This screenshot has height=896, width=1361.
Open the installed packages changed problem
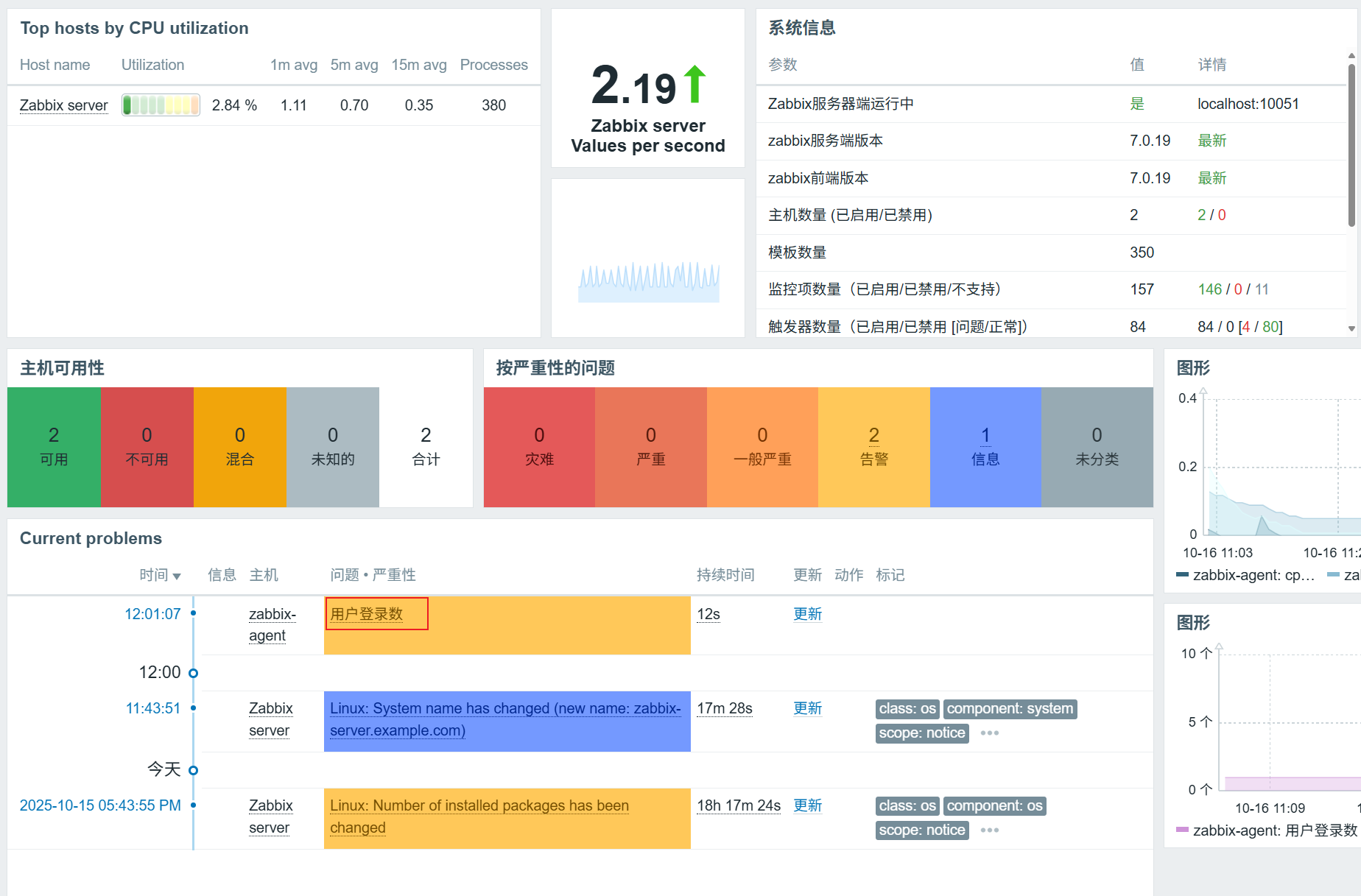(479, 816)
